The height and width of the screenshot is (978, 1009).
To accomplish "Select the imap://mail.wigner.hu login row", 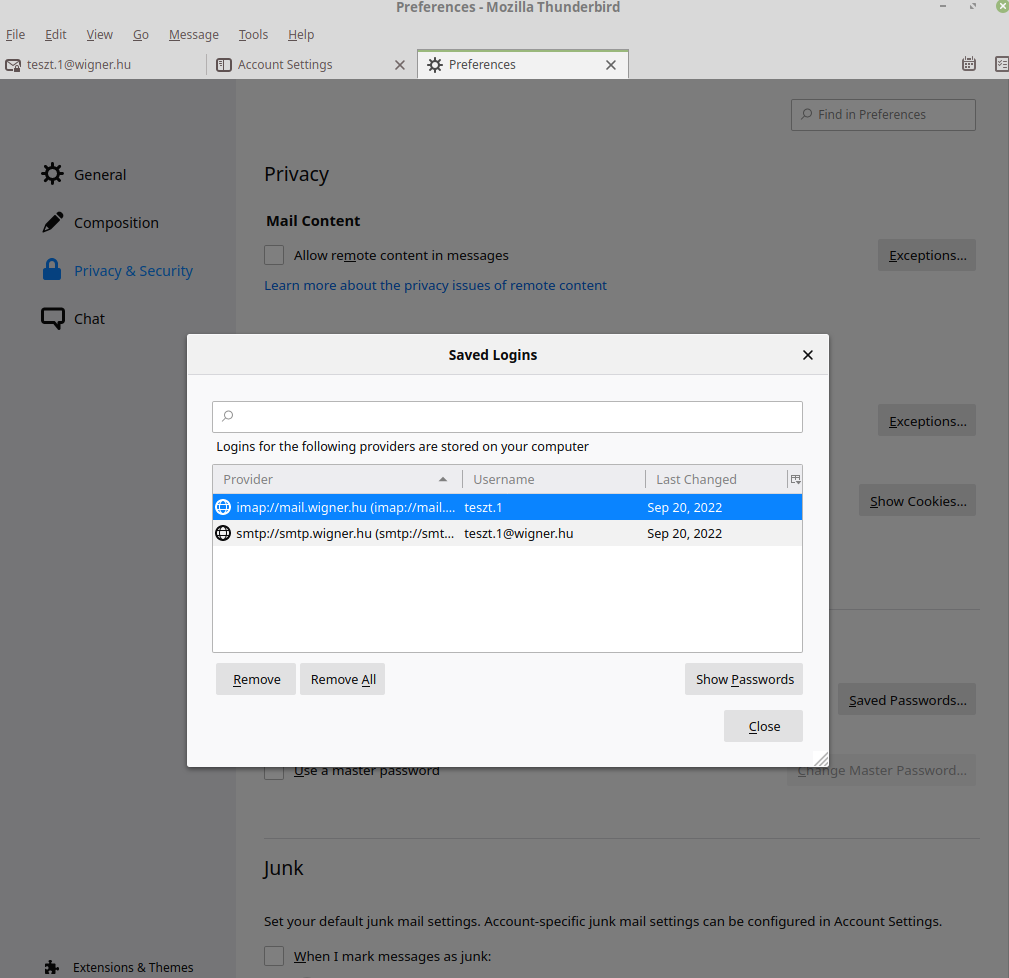I will pos(507,507).
